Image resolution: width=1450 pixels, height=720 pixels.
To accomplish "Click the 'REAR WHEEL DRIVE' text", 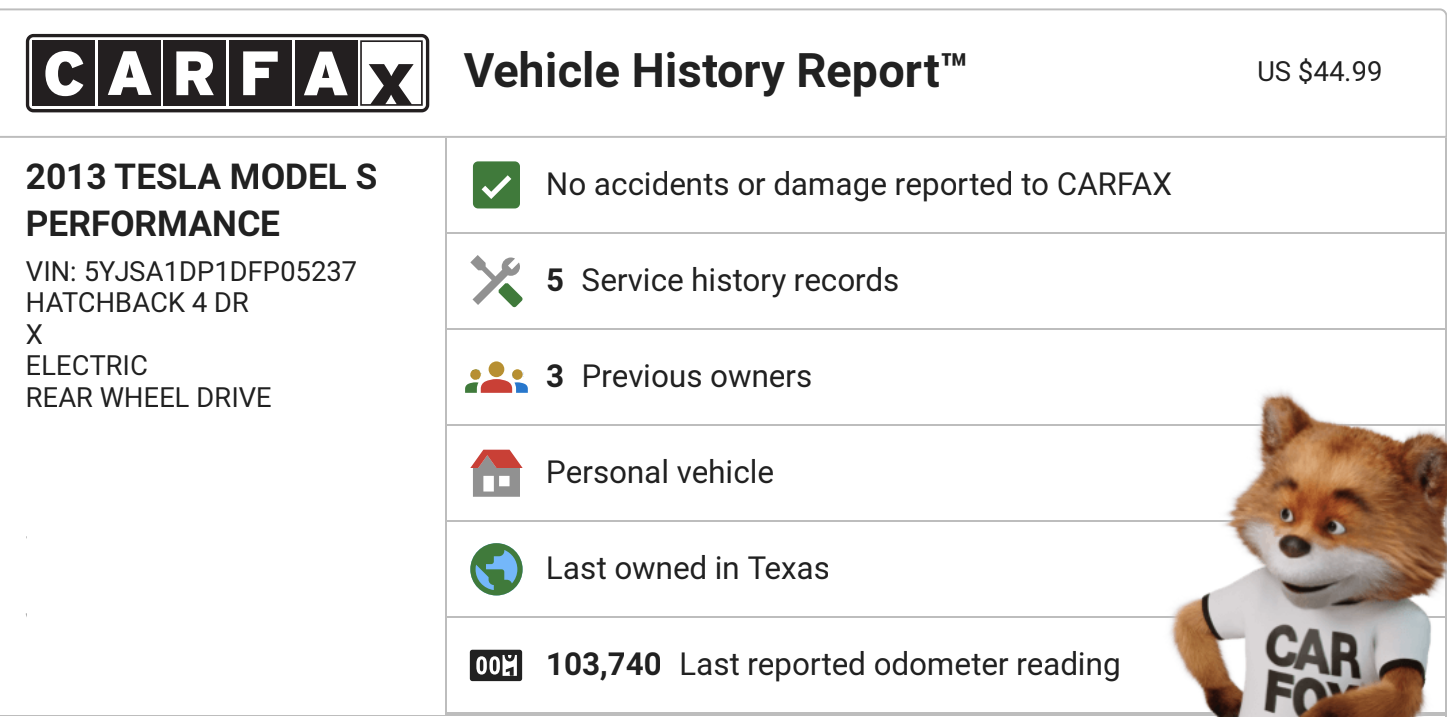I will click(x=149, y=397).
